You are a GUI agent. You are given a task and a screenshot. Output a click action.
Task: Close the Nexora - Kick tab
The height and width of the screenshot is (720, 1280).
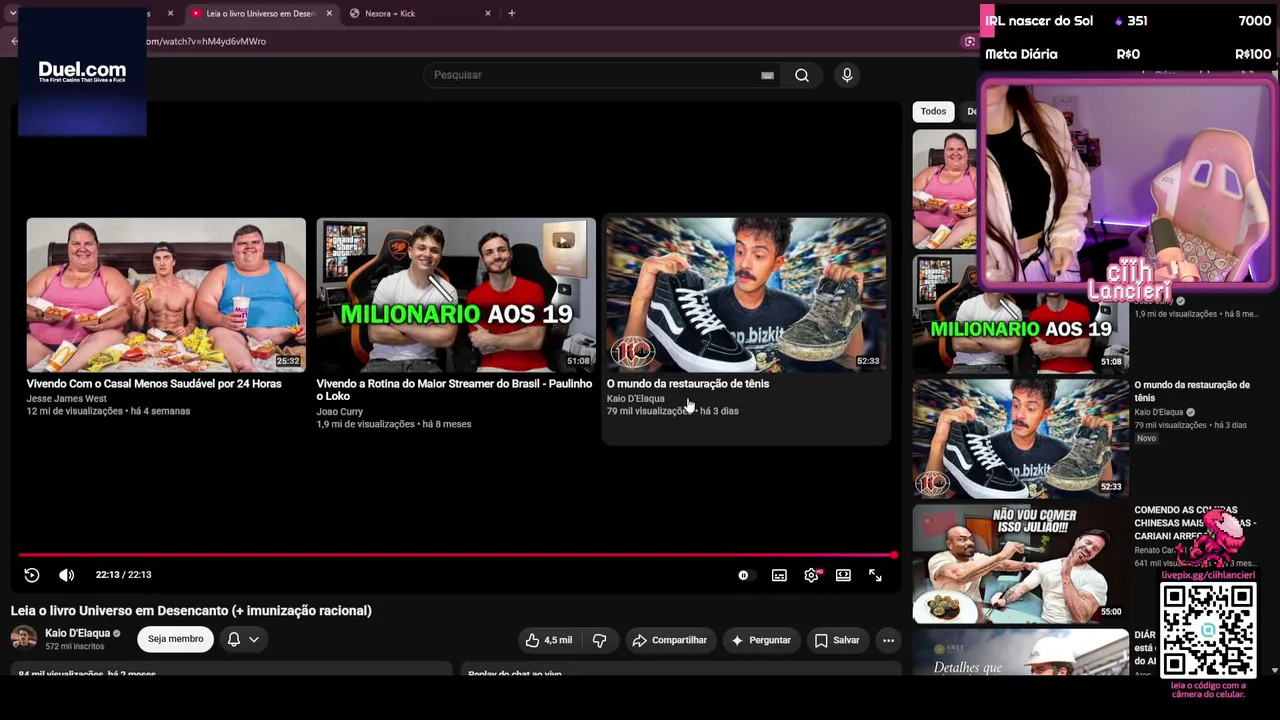(488, 14)
